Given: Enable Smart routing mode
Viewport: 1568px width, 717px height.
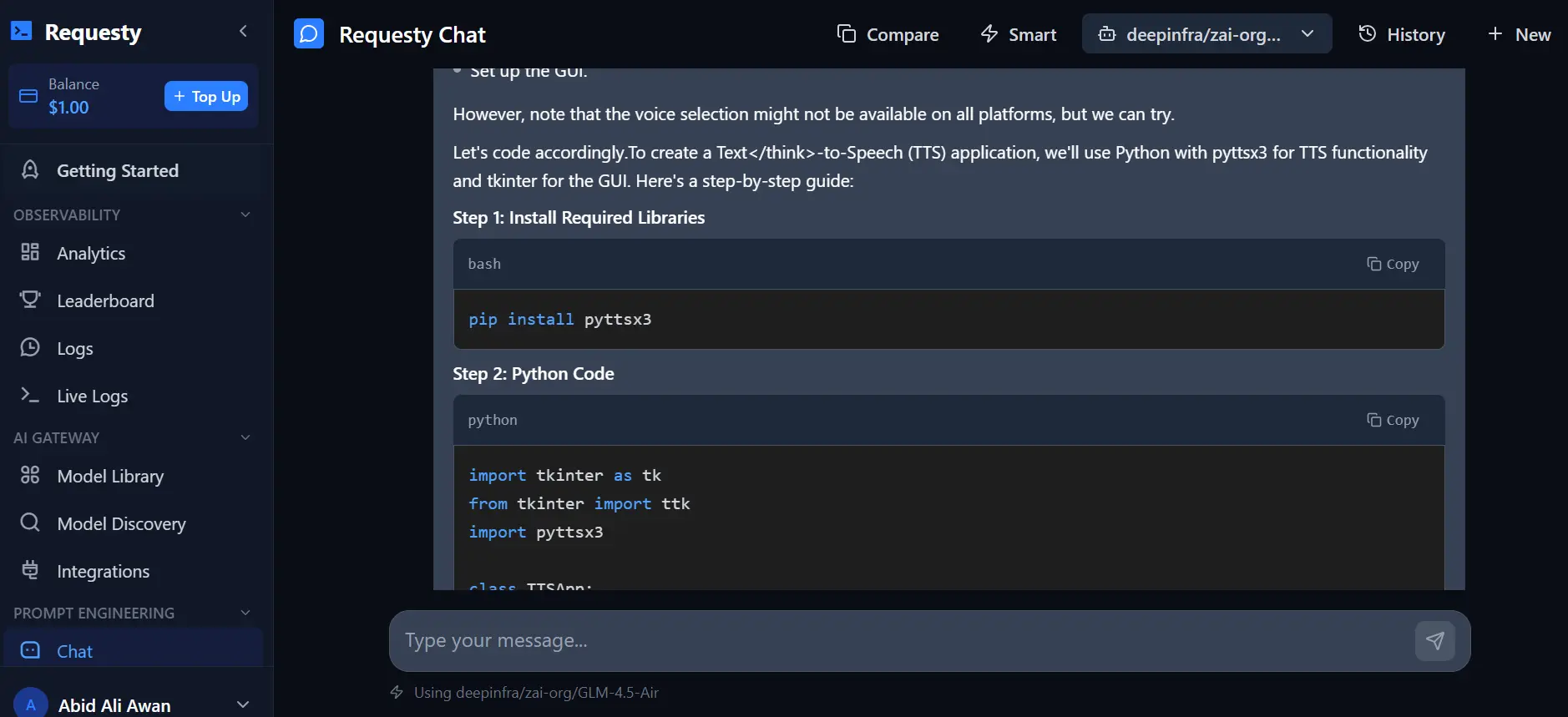Looking at the screenshot, I should click(1019, 34).
